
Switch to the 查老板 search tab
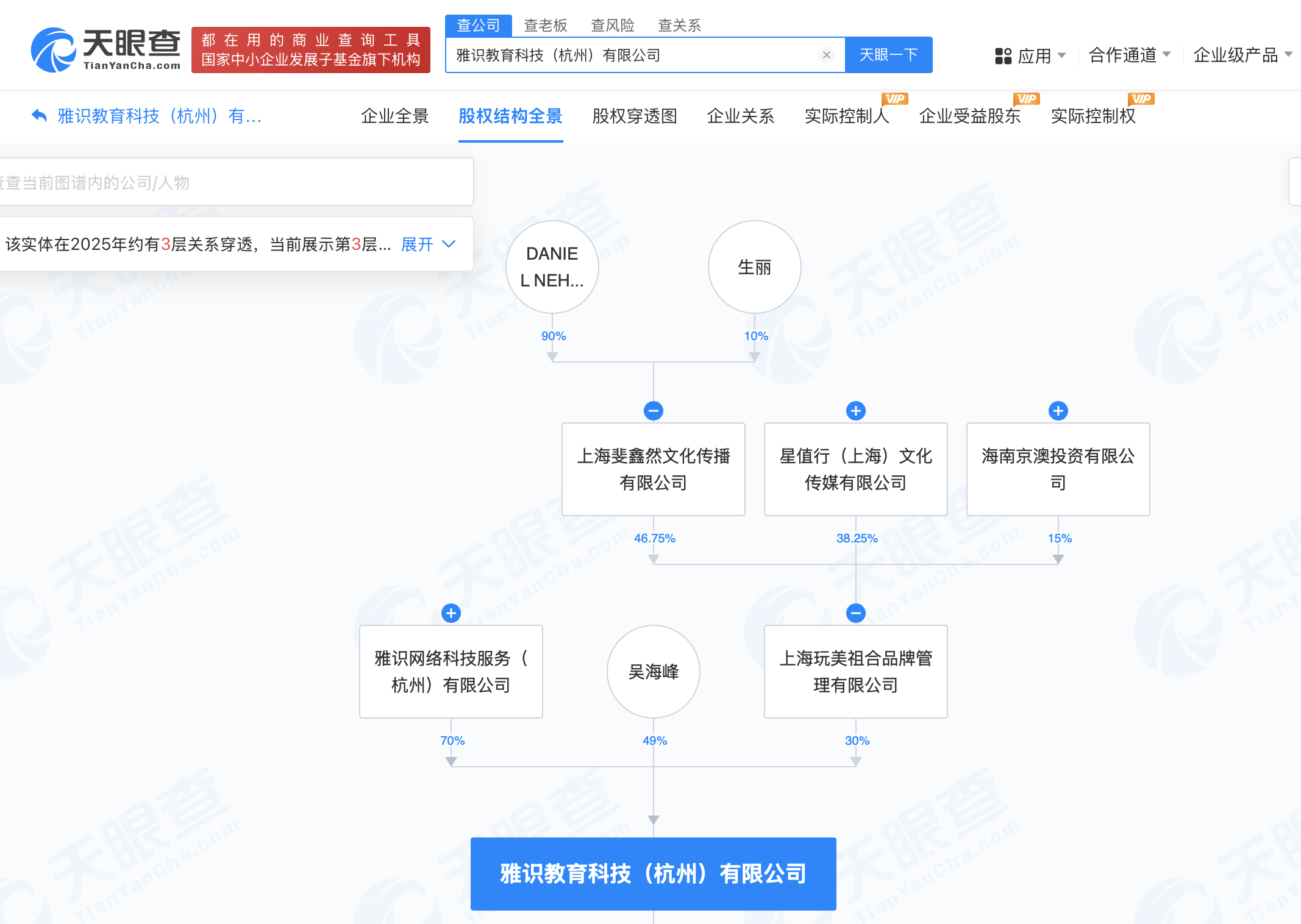545,26
